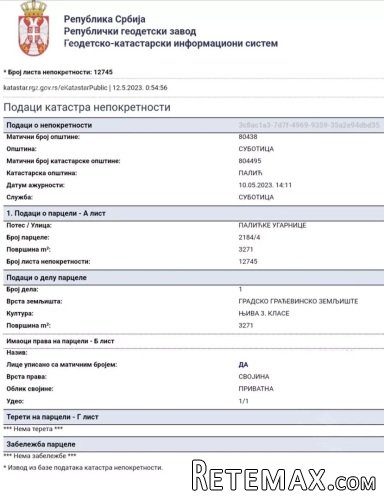Select the 'Република Србија' header text
Screen dimensions: 384x500
pos(104,19)
